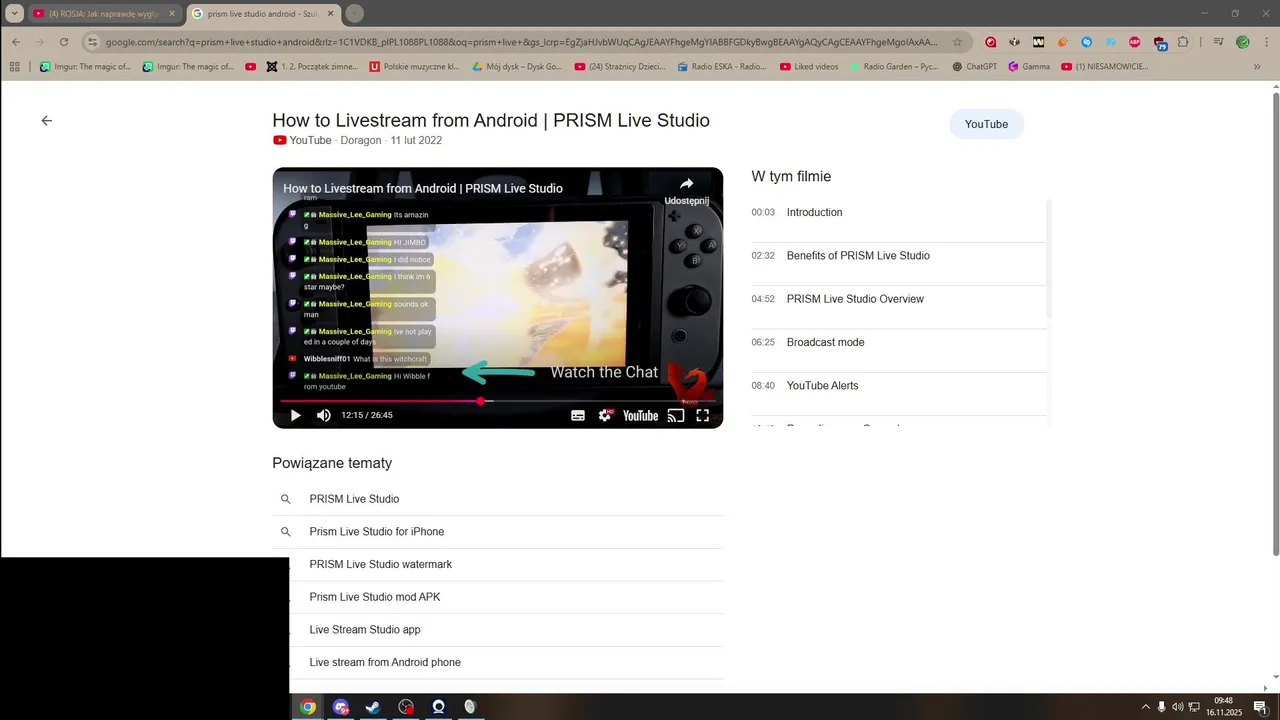This screenshot has height=720, width=1280.
Task: Click the Chrome taskbar icon
Action: [308, 706]
